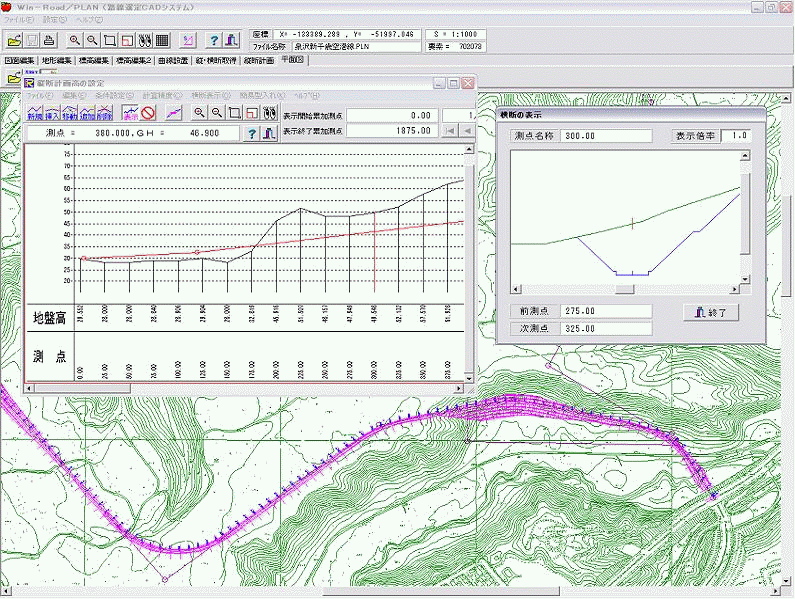795x599 pixels.
Task: Switch to the 地形編集 tab
Action: 58,61
